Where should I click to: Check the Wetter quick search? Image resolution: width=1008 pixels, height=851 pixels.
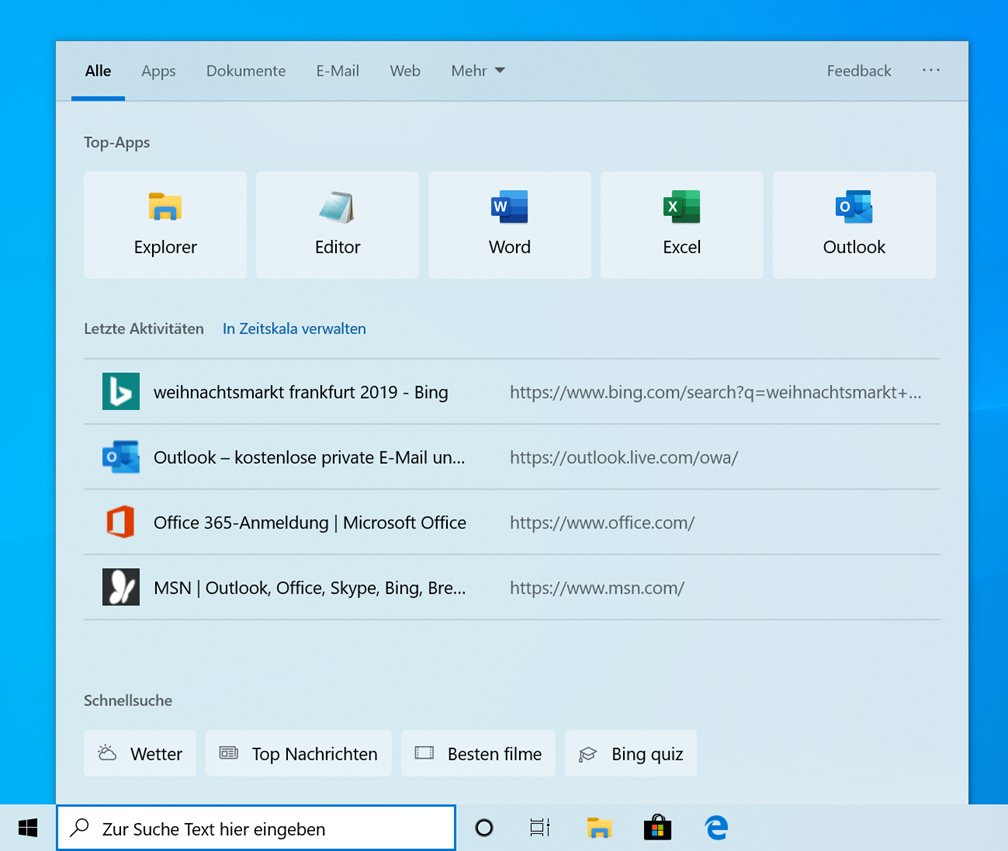[139, 753]
